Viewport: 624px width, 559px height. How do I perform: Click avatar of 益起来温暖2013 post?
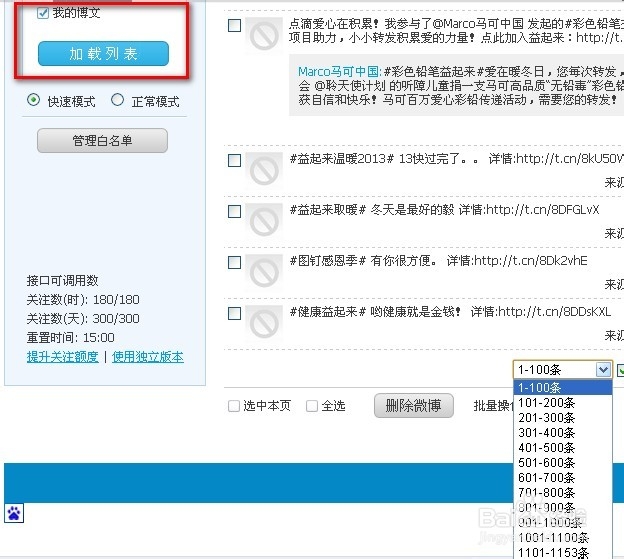(x=264, y=170)
